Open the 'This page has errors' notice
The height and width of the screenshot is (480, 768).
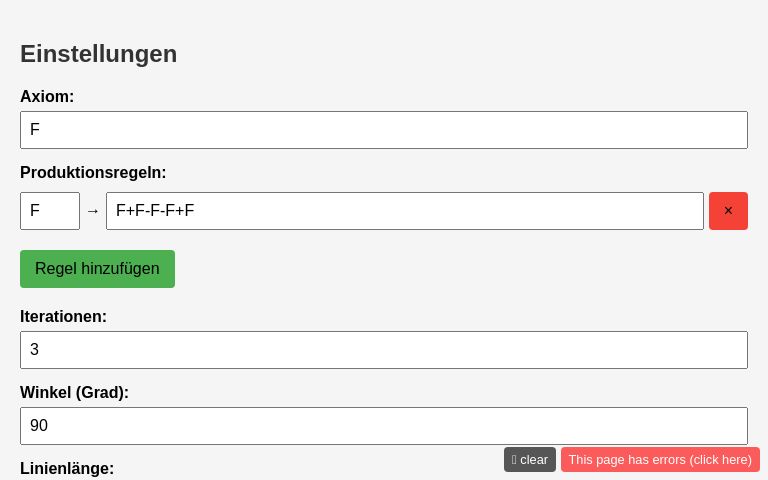[660, 460]
